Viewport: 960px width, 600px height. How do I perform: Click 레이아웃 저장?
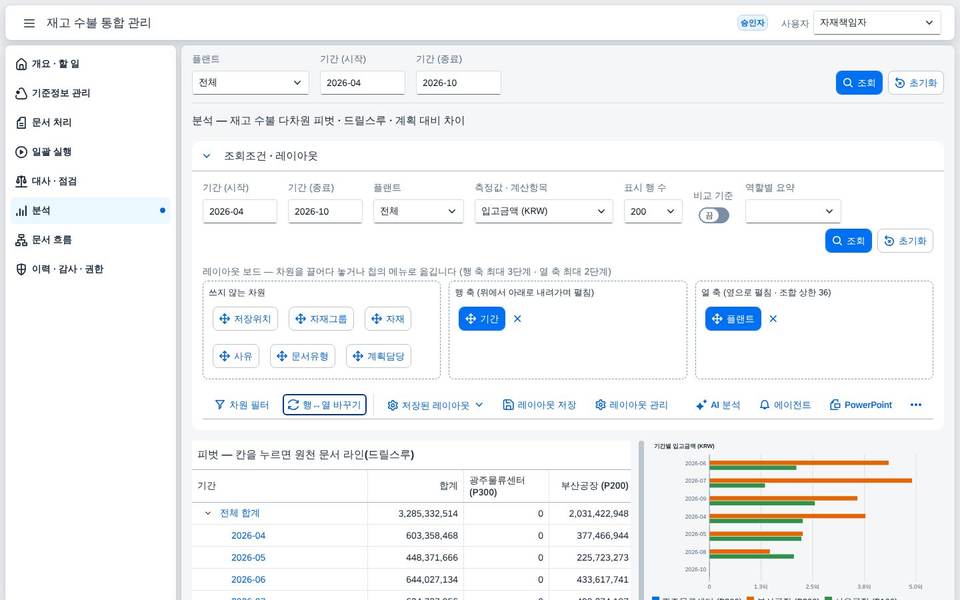539,405
